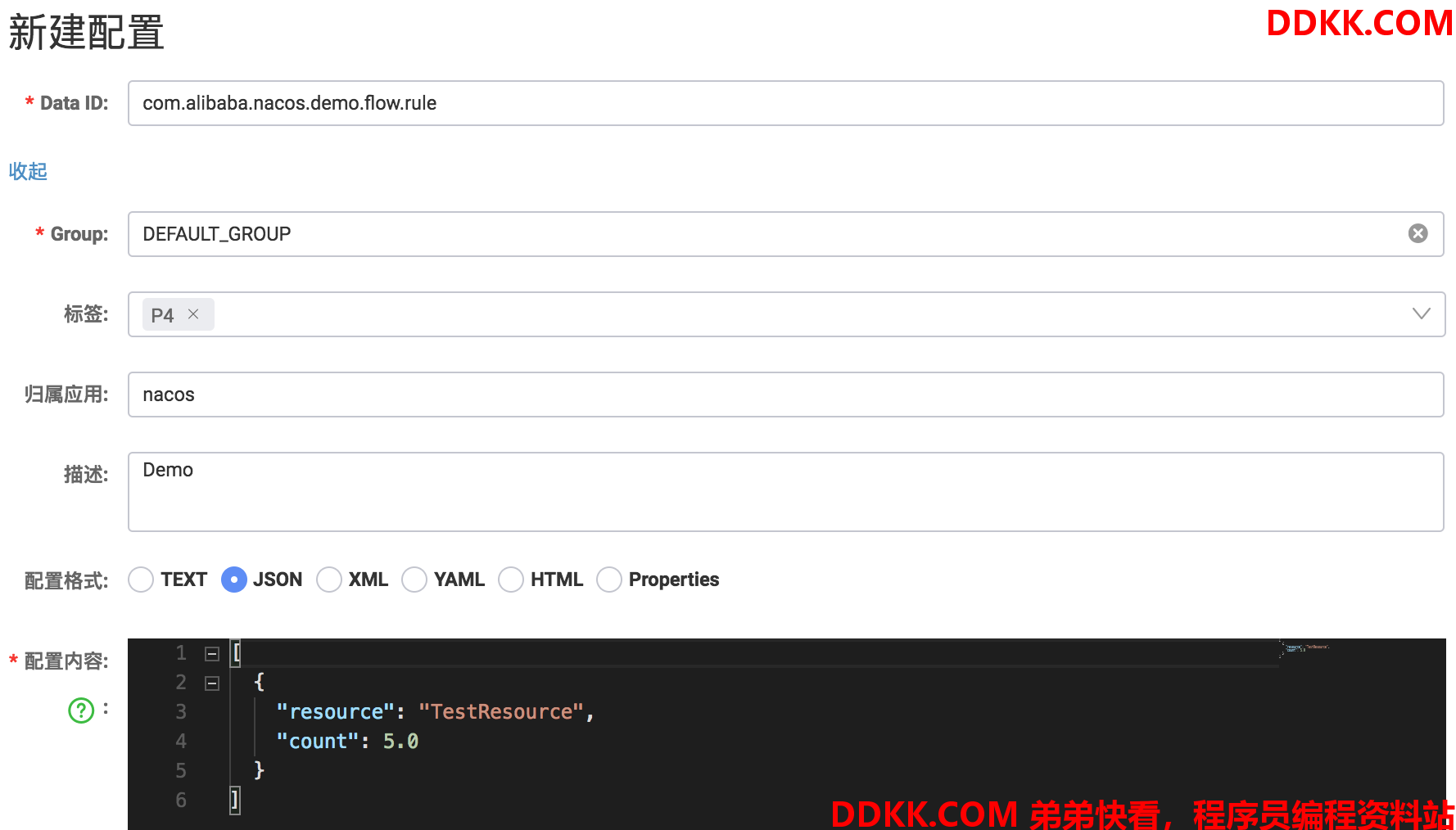Viewport: 1456px width, 830px height.
Task: Clear the Group field with the X icon
Action: tap(1418, 233)
